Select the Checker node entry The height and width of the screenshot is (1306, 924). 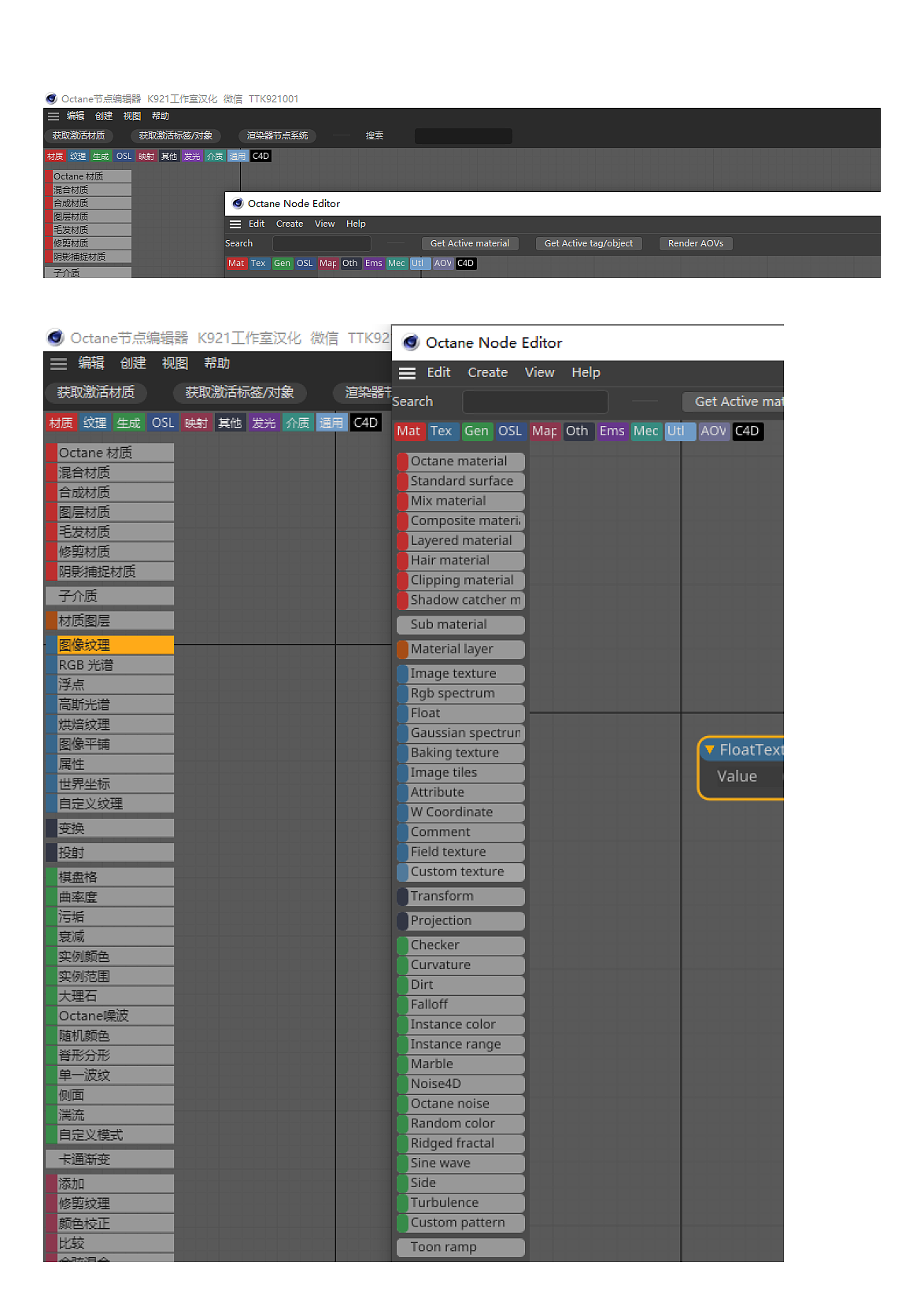(460, 945)
